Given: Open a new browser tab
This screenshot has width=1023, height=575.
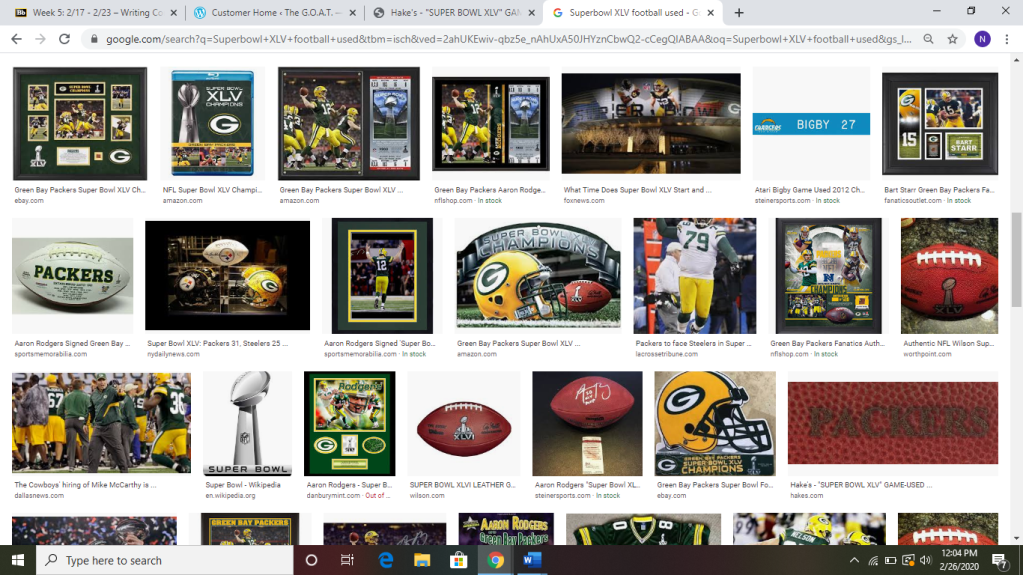Looking at the screenshot, I should coord(739,13).
